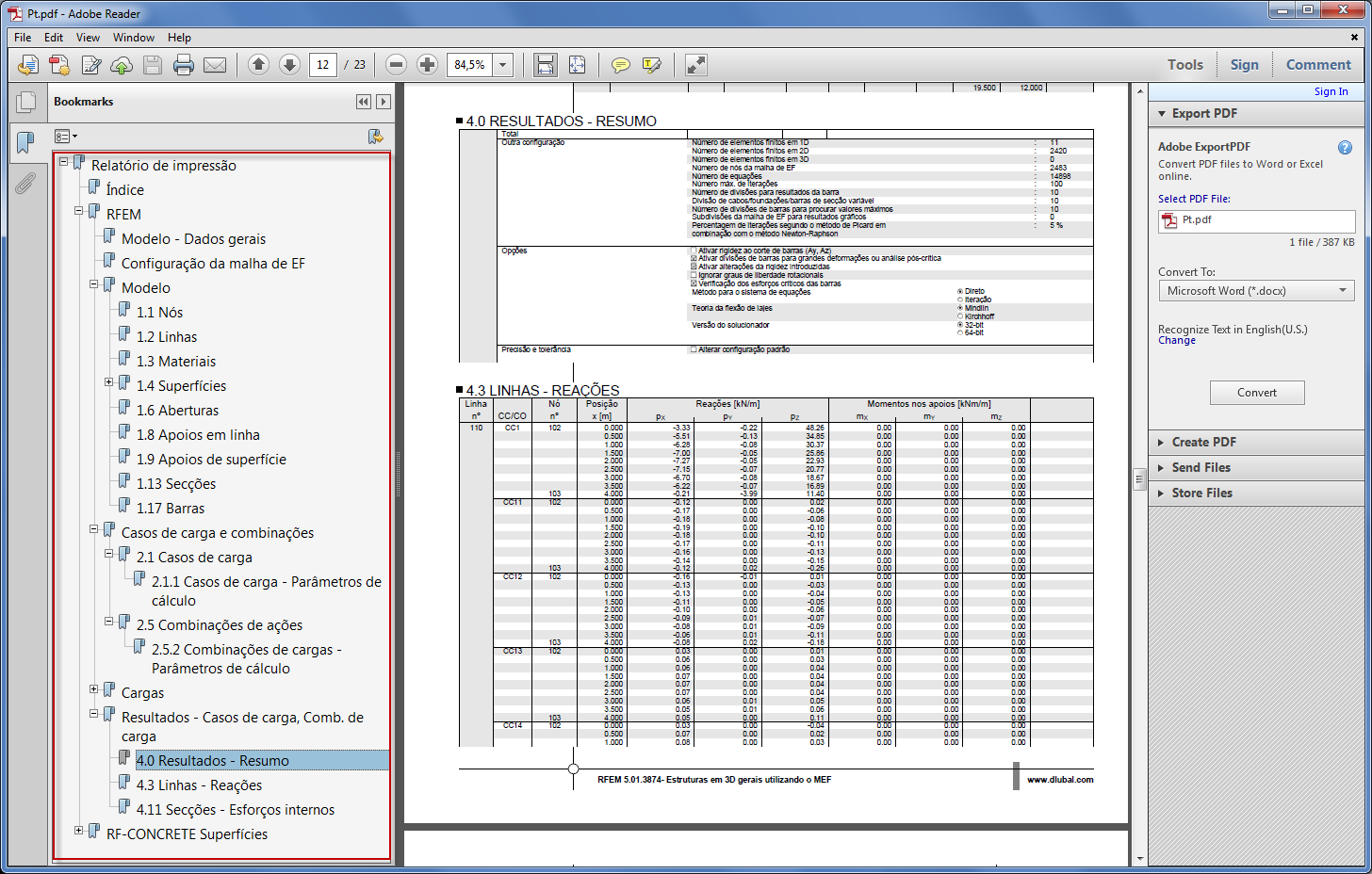Viewport: 1372px width, 874px height.
Task: Open the Help menu
Action: (179, 38)
